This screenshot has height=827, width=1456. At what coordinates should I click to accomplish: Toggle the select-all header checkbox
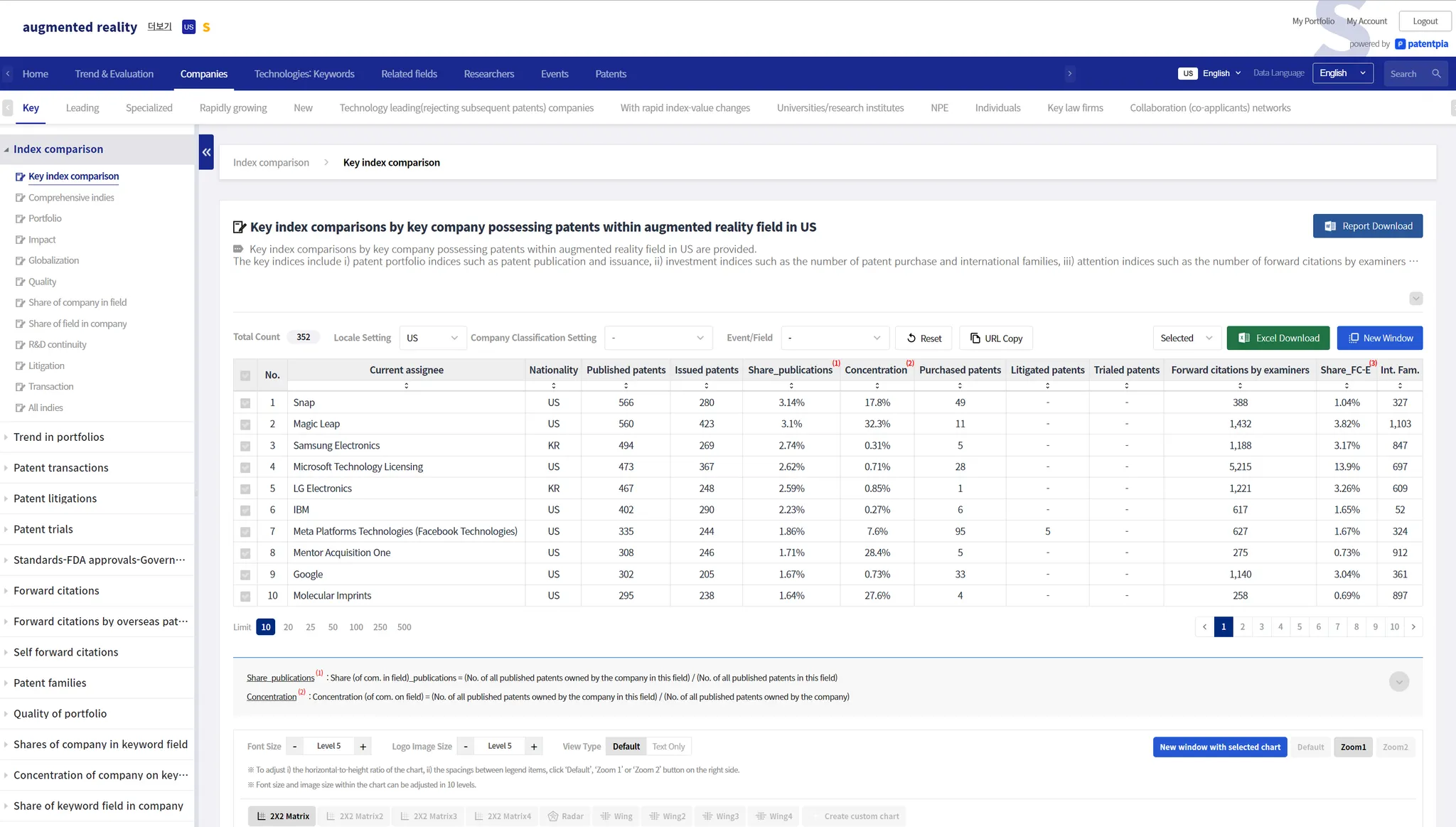click(245, 375)
